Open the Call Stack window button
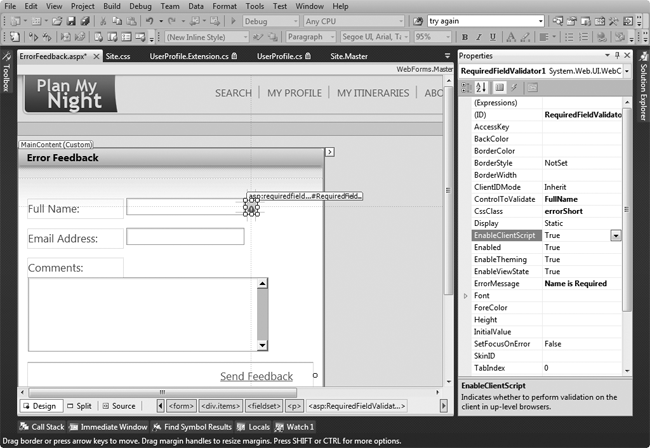This screenshot has height=448, width=650. (x=42, y=427)
